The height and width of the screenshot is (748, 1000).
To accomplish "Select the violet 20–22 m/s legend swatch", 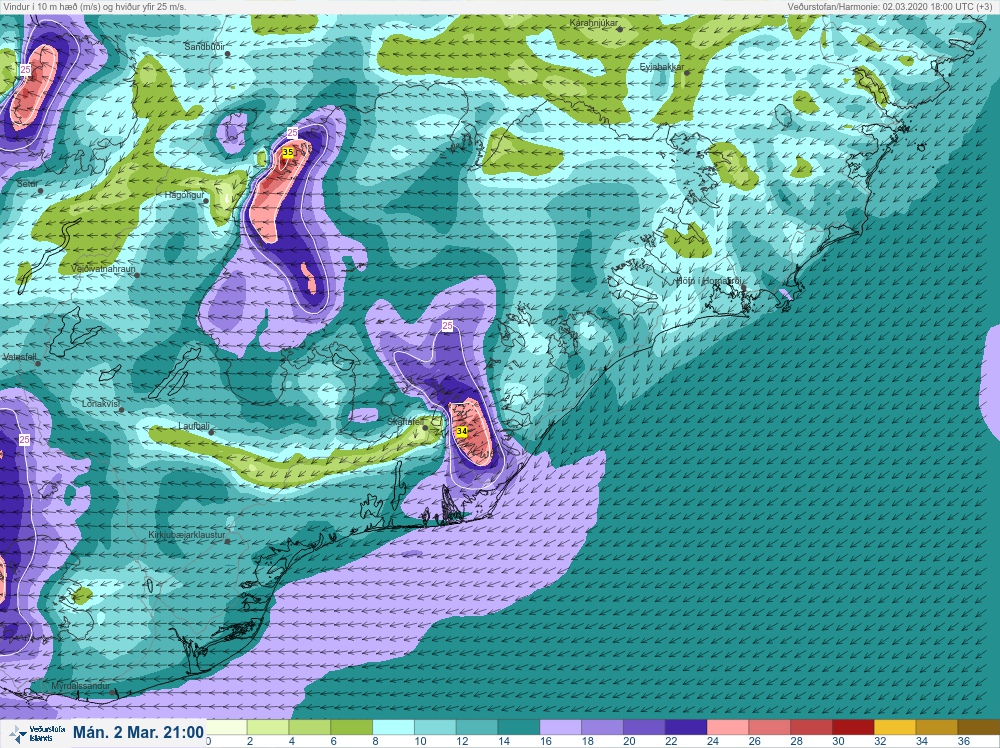I will pos(644,728).
